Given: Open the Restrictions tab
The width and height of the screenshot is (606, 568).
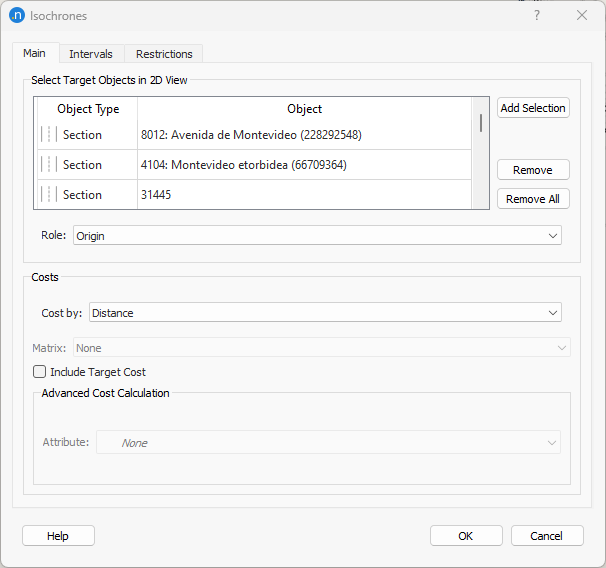Looking at the screenshot, I should click(x=165, y=54).
